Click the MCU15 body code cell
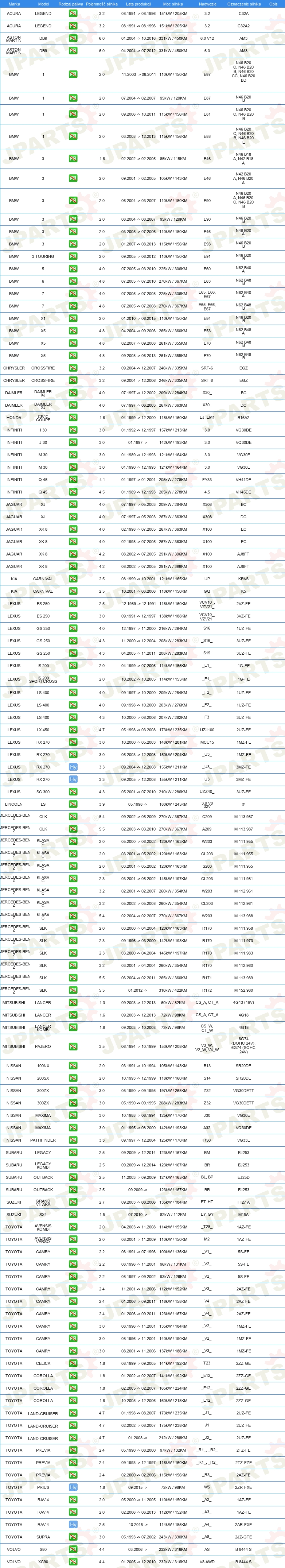This screenshot has width=285, height=1568. point(207,742)
